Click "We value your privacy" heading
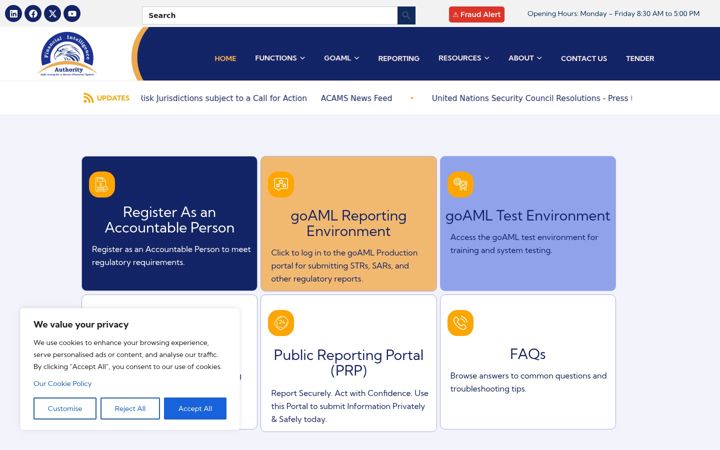The image size is (720, 450). pos(81,325)
